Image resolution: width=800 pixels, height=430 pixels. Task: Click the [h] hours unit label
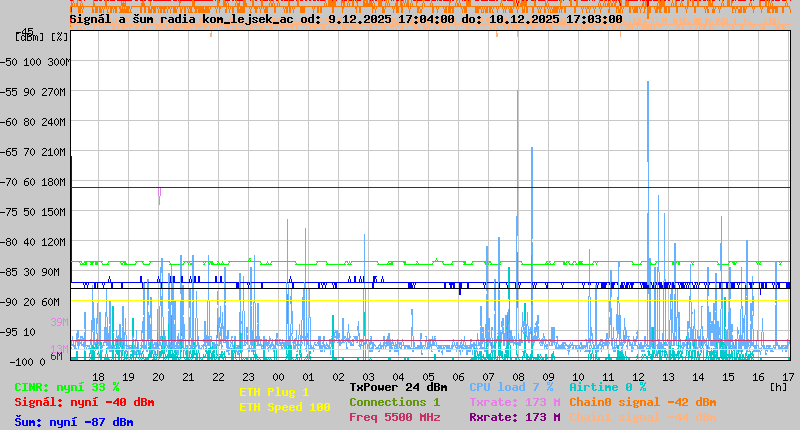coord(778,387)
